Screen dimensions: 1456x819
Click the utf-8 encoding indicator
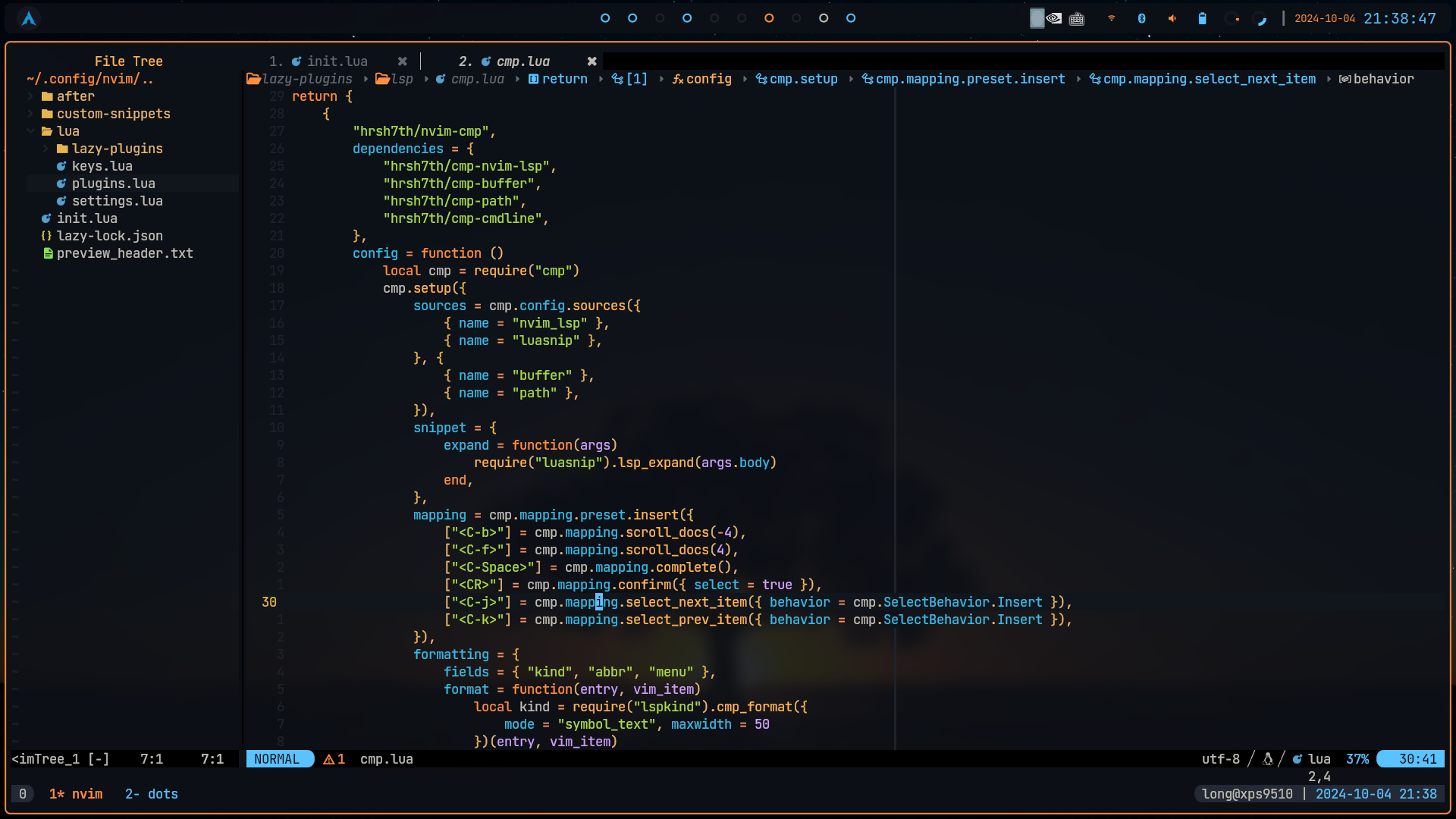coord(1221,759)
